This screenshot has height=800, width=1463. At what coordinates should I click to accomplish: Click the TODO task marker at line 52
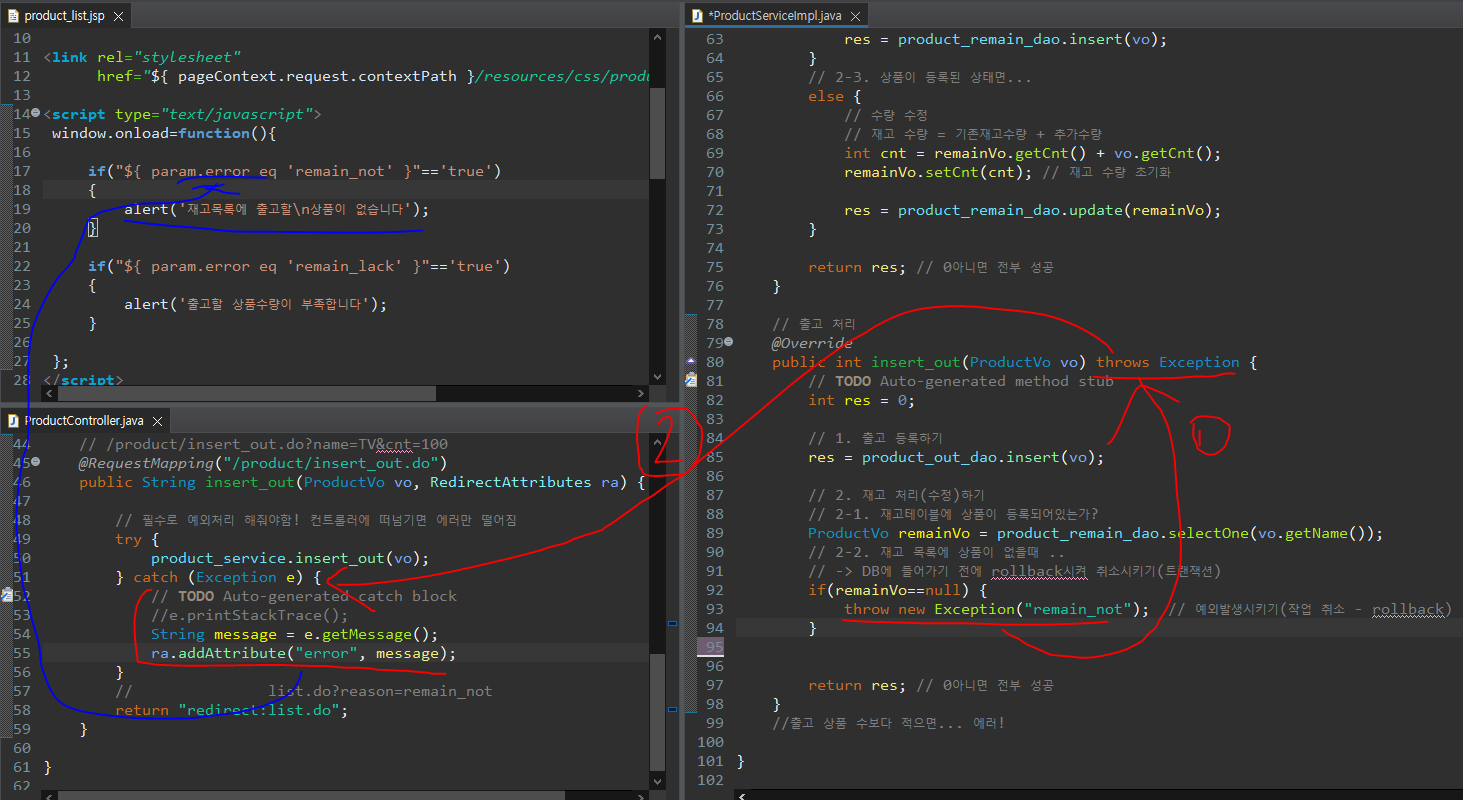coord(6,596)
